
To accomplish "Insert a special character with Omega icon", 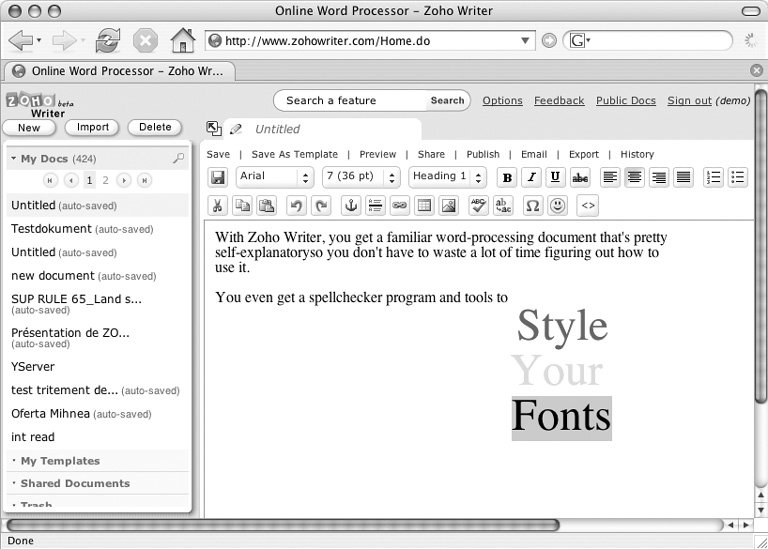I will tap(532, 205).
